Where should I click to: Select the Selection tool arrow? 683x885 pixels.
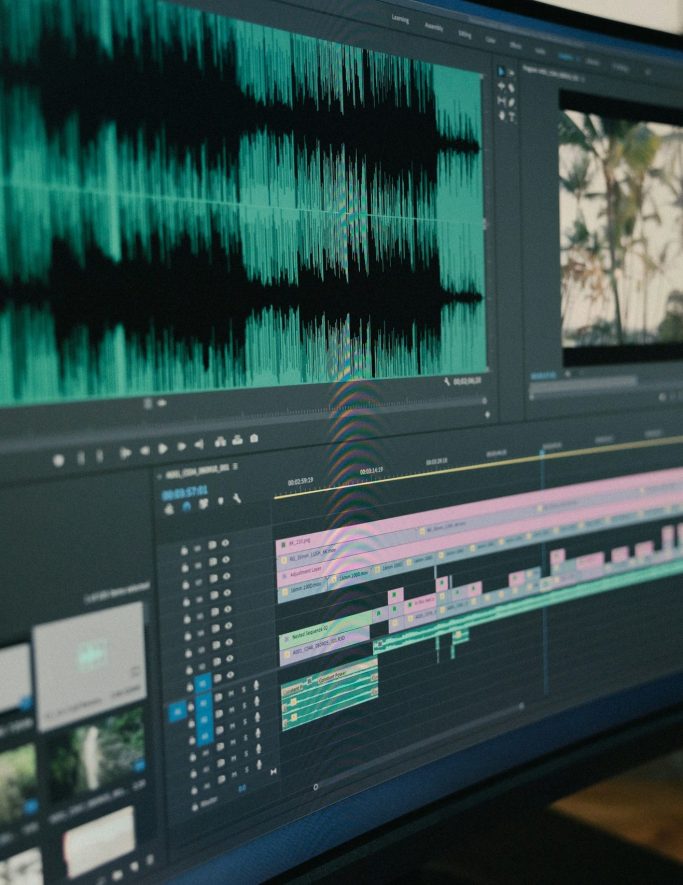pyautogui.click(x=501, y=72)
